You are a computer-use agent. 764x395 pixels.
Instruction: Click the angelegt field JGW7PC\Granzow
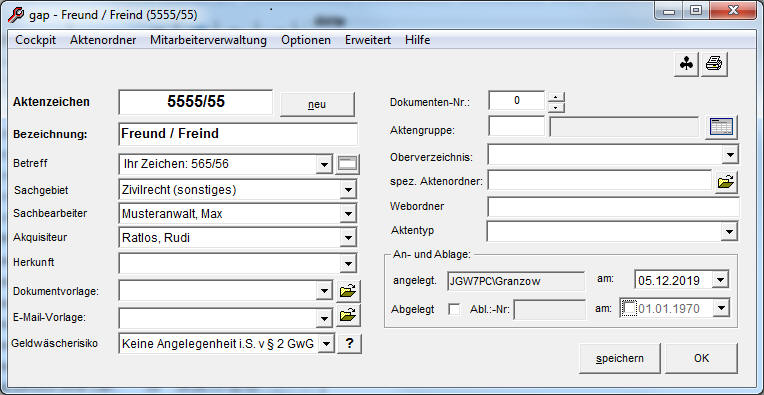[516, 281]
